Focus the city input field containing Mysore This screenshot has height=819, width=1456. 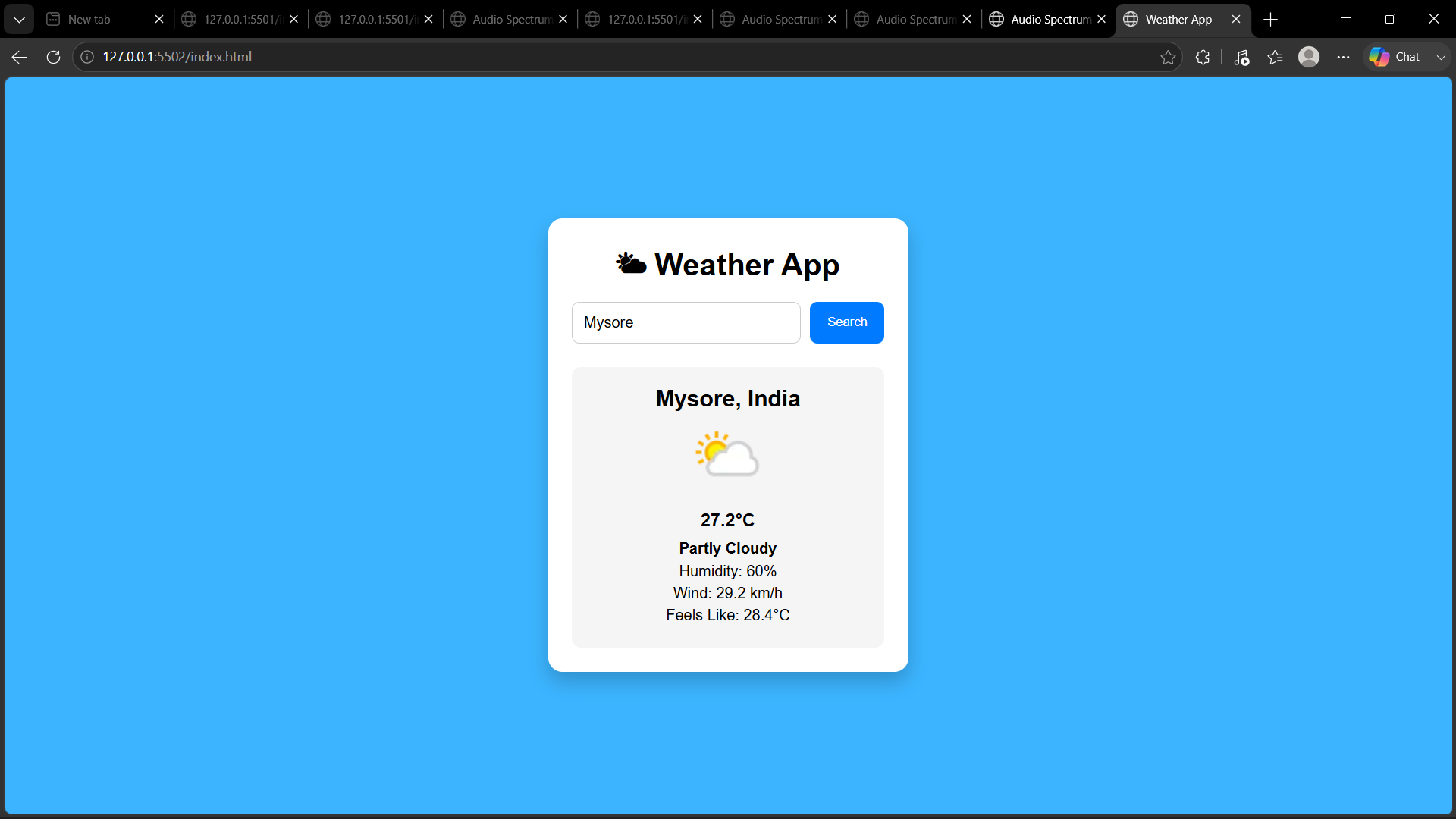coord(686,322)
